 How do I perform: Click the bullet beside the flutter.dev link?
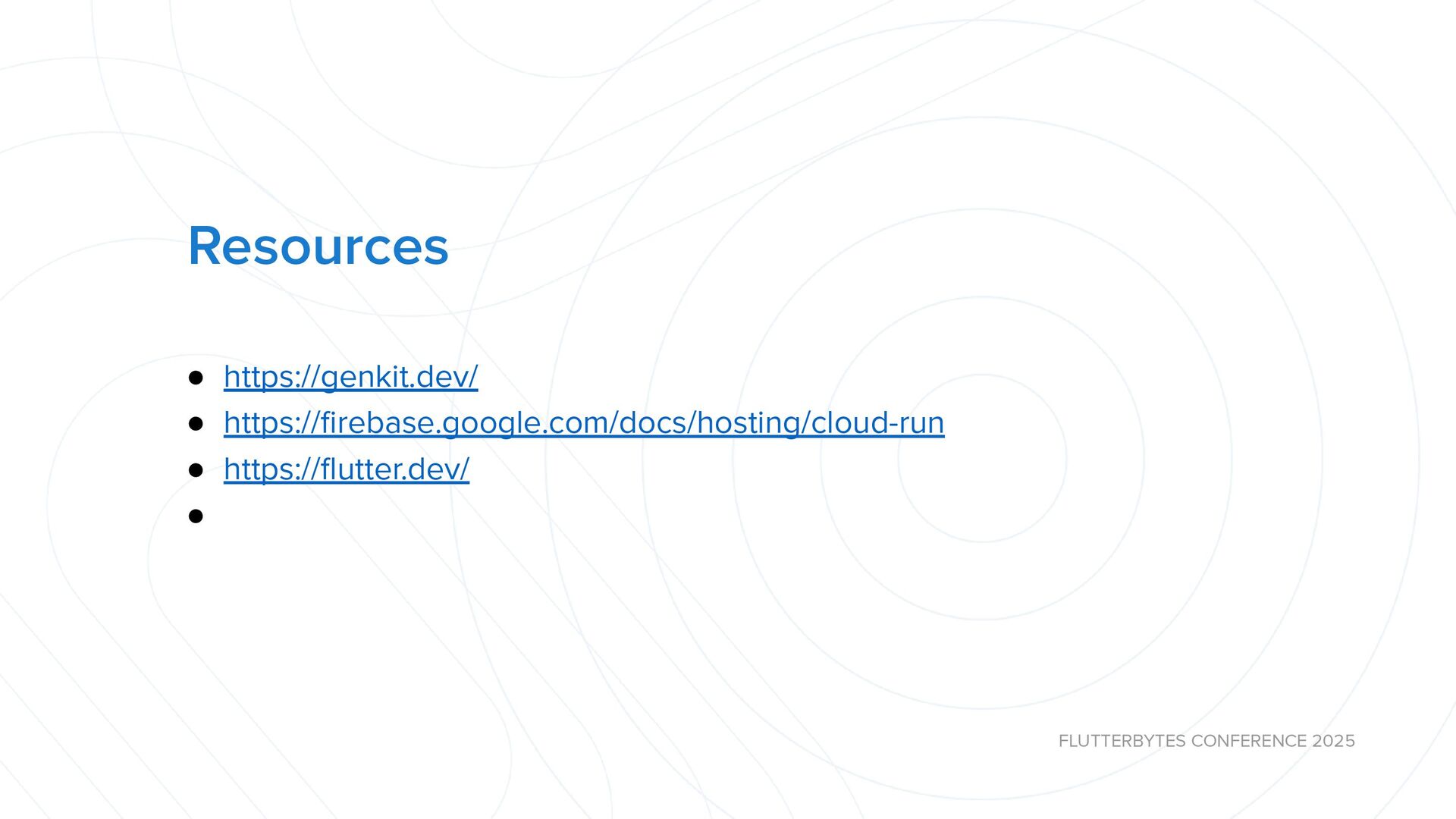click(x=196, y=470)
